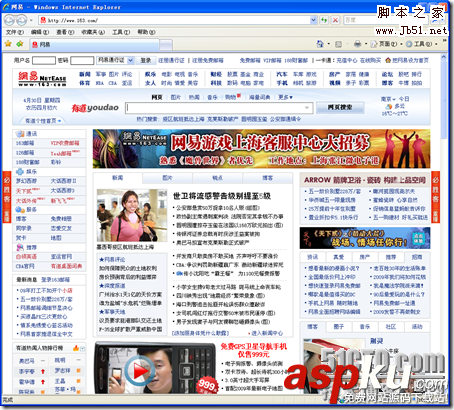Switch to the 图片 news panel tab
This screenshot has width=454, height=410.
(167, 178)
